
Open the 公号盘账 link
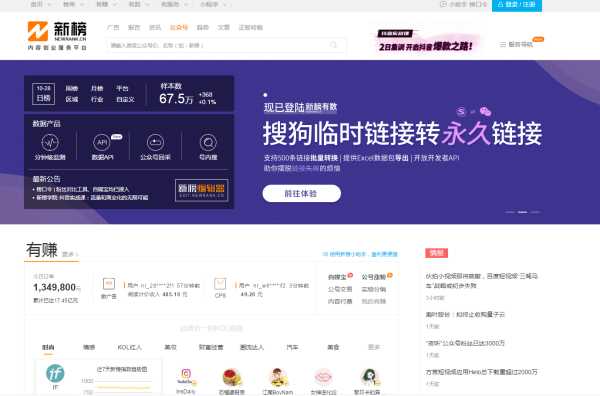[373, 277]
